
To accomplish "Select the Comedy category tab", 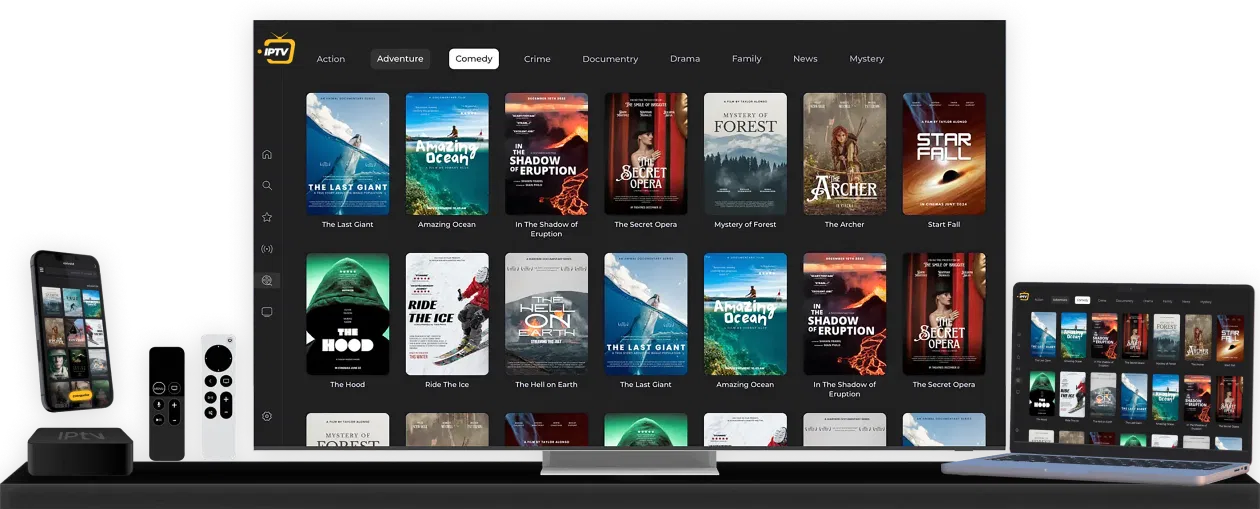I will (x=474, y=59).
